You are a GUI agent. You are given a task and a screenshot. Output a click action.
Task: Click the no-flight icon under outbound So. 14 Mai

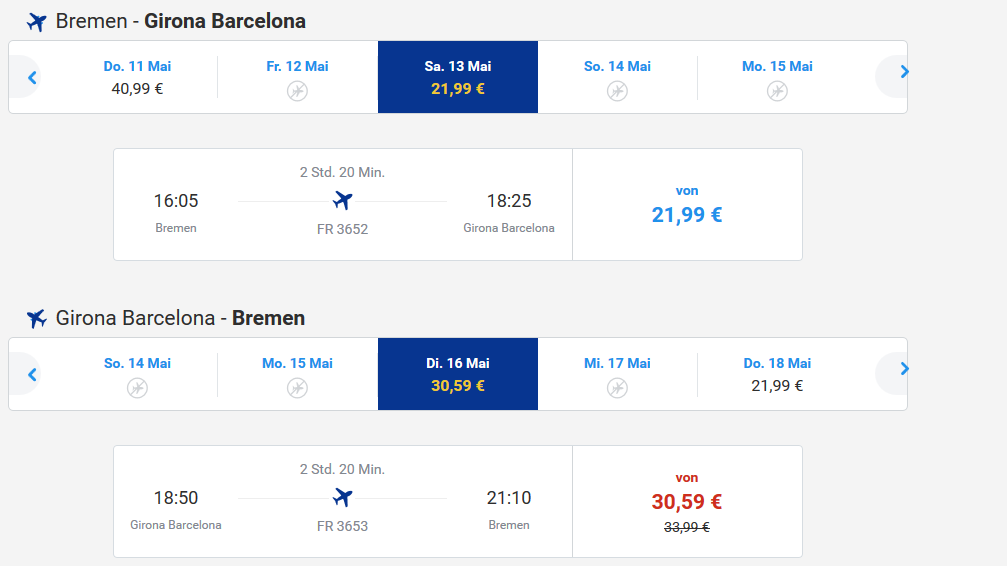tap(617, 91)
